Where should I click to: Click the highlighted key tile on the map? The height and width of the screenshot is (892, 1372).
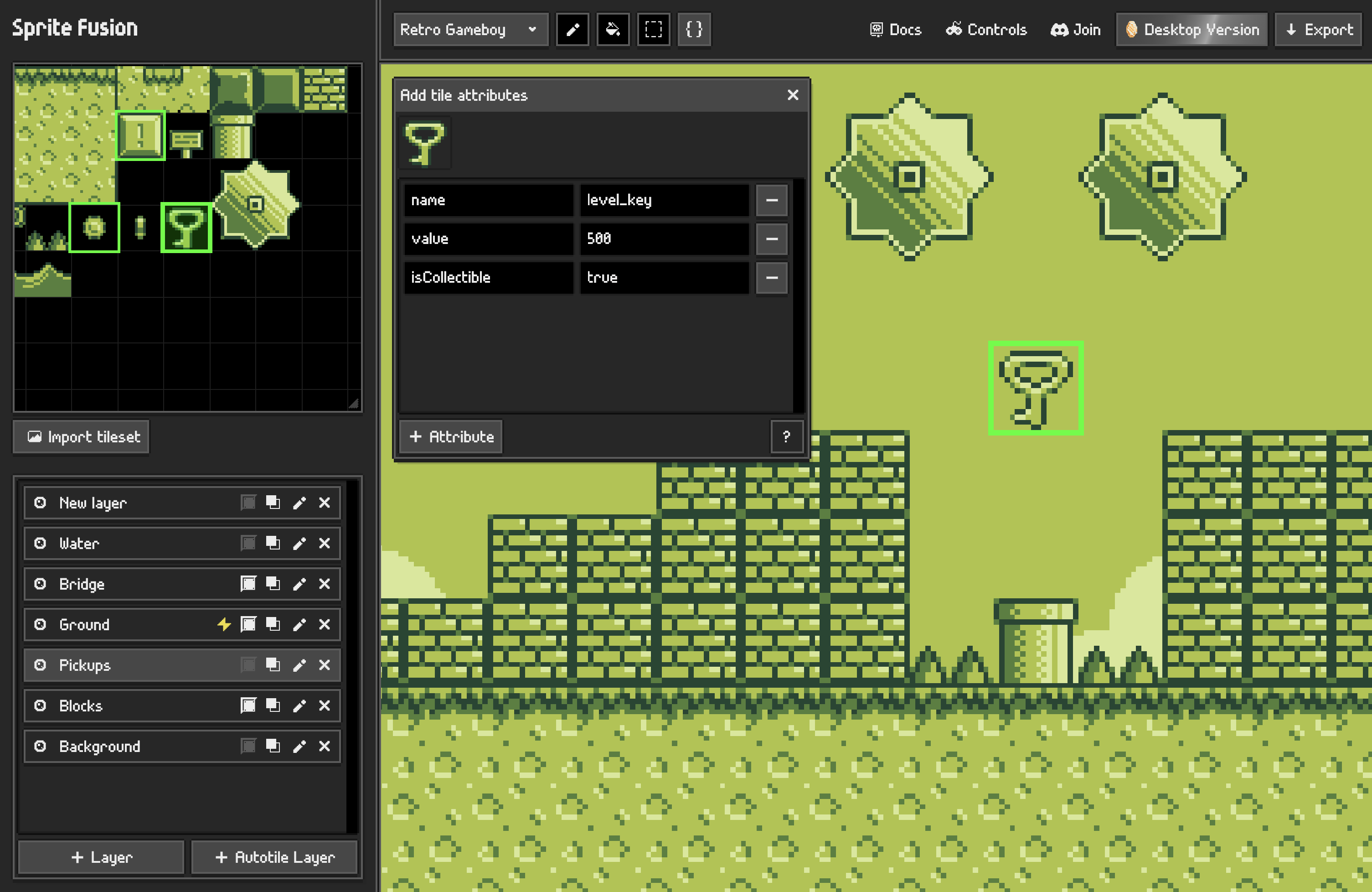tap(1036, 388)
